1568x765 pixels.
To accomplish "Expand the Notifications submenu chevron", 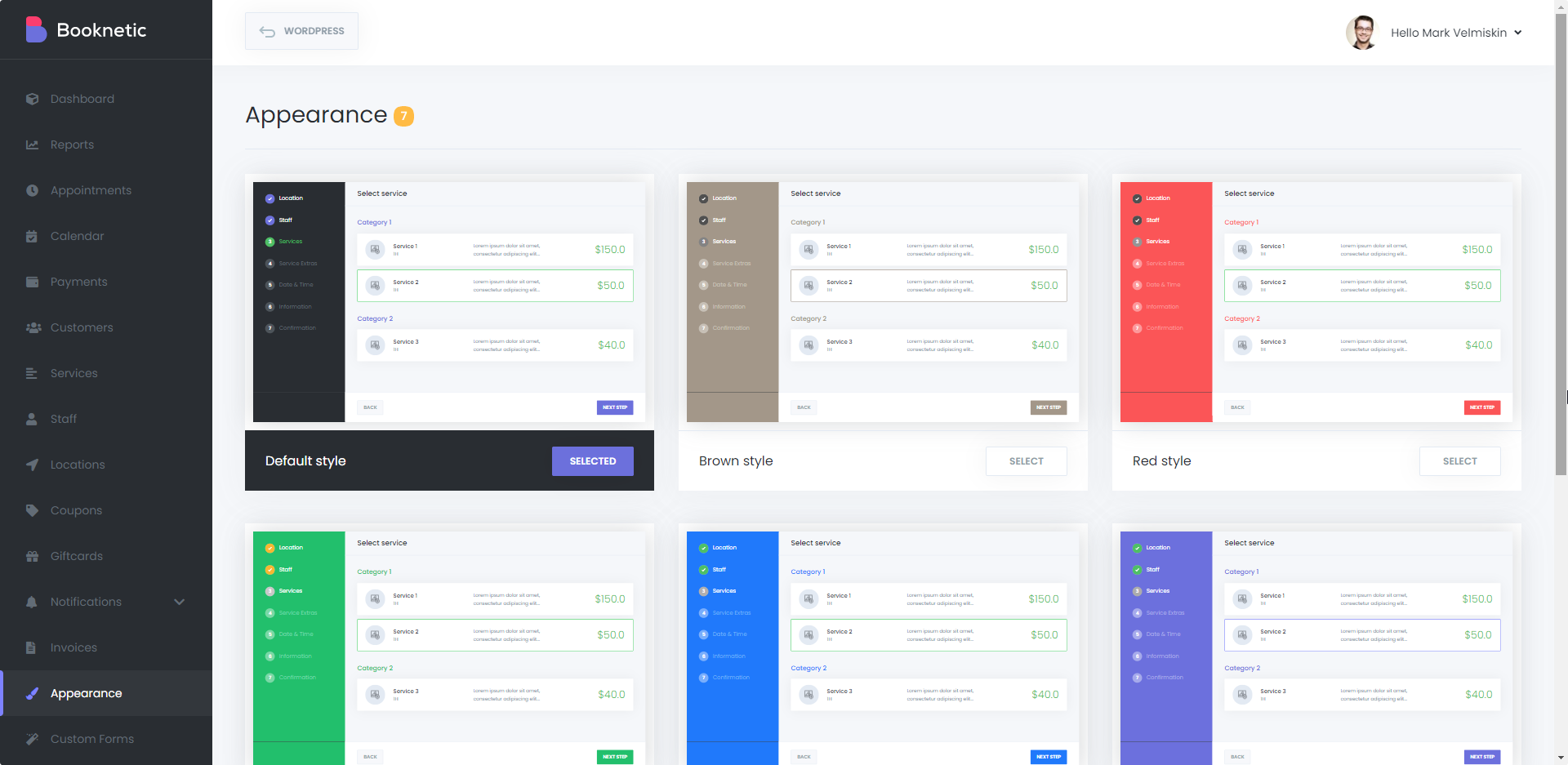I will [x=180, y=602].
